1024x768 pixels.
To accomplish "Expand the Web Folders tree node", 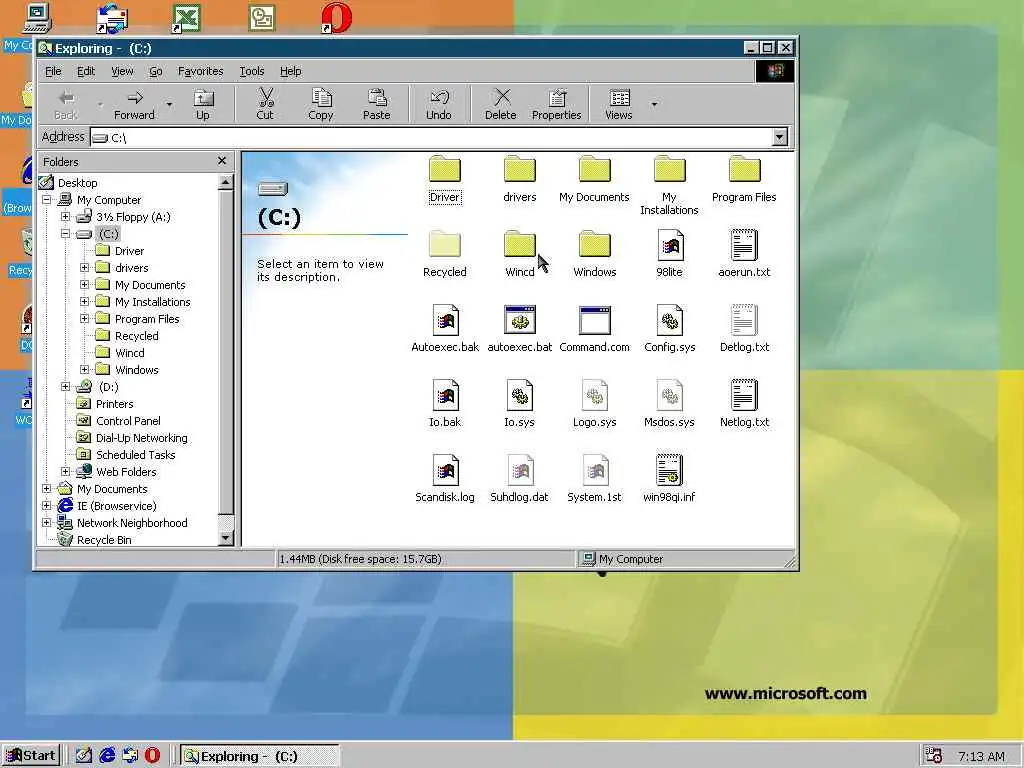I will tap(65, 472).
